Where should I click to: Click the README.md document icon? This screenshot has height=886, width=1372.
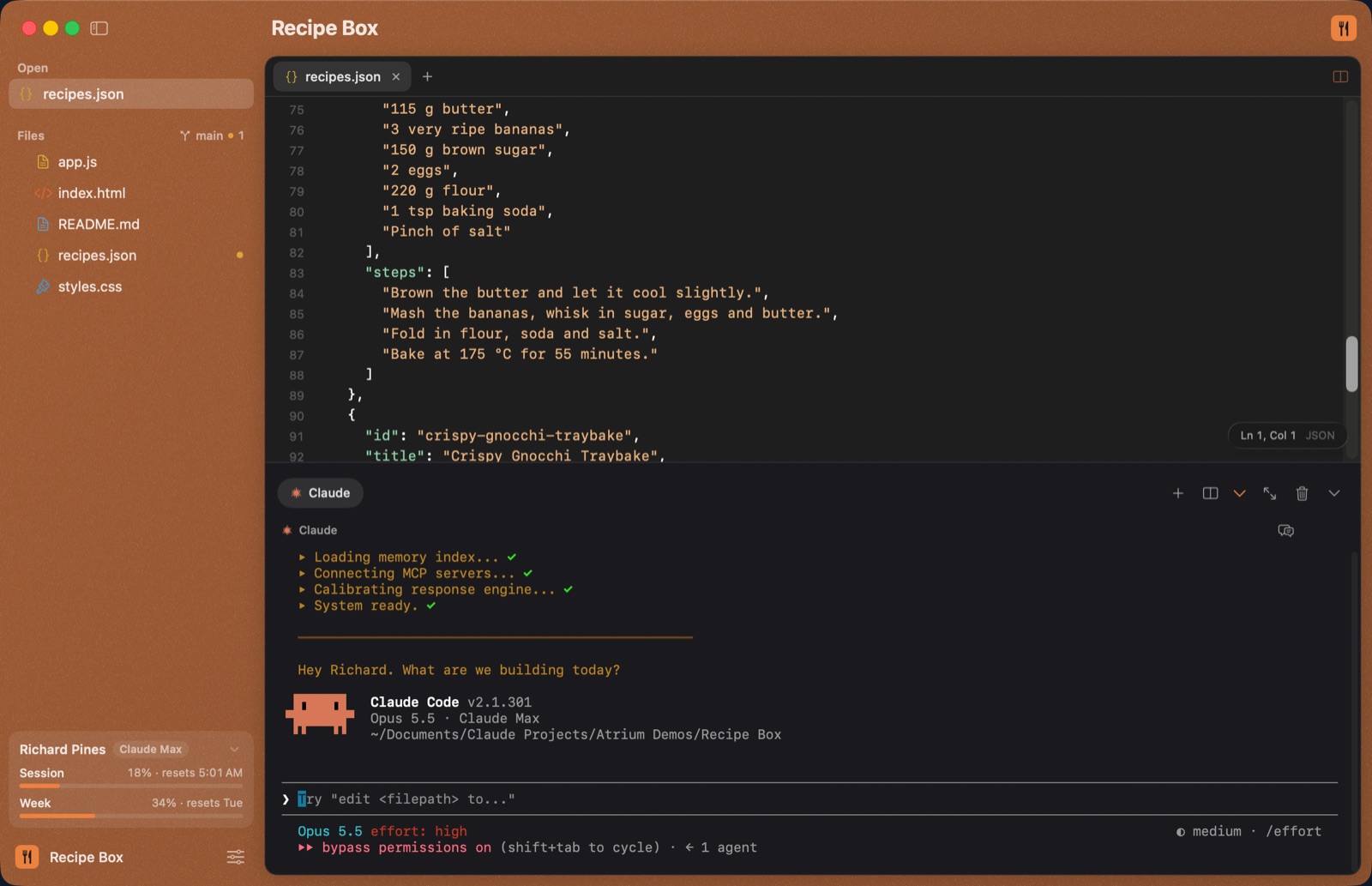click(x=43, y=224)
